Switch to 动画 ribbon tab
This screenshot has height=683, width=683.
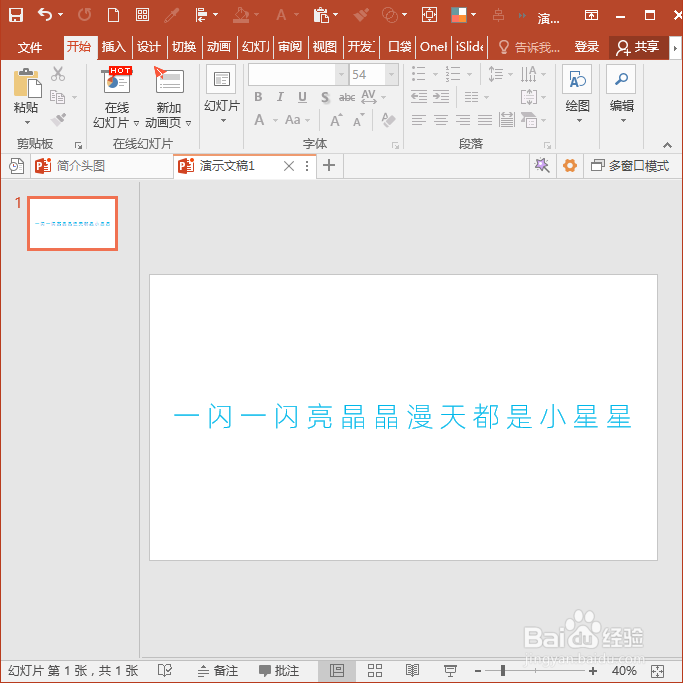(x=219, y=47)
